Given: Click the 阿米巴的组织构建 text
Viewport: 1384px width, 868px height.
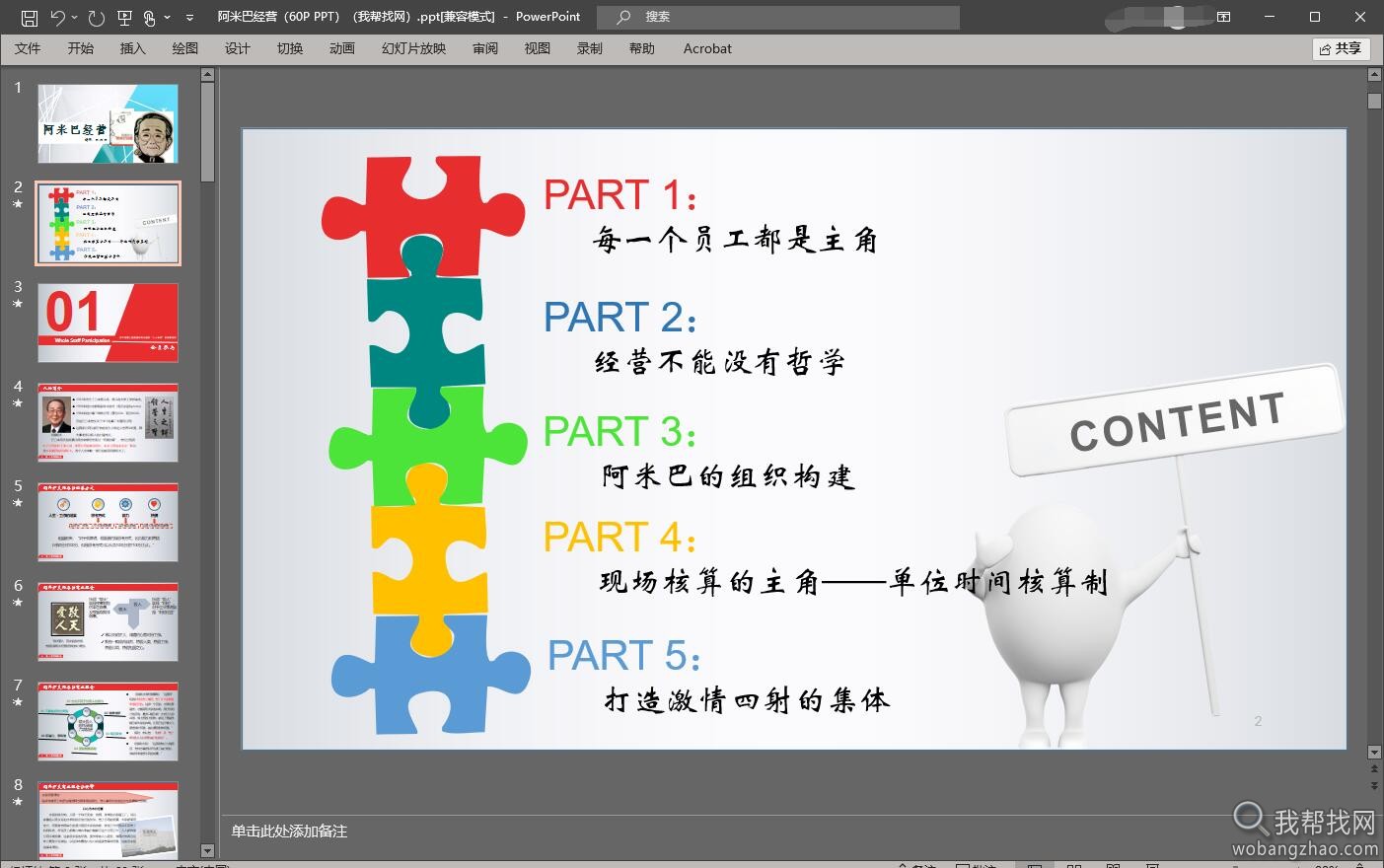Looking at the screenshot, I should coord(728,476).
